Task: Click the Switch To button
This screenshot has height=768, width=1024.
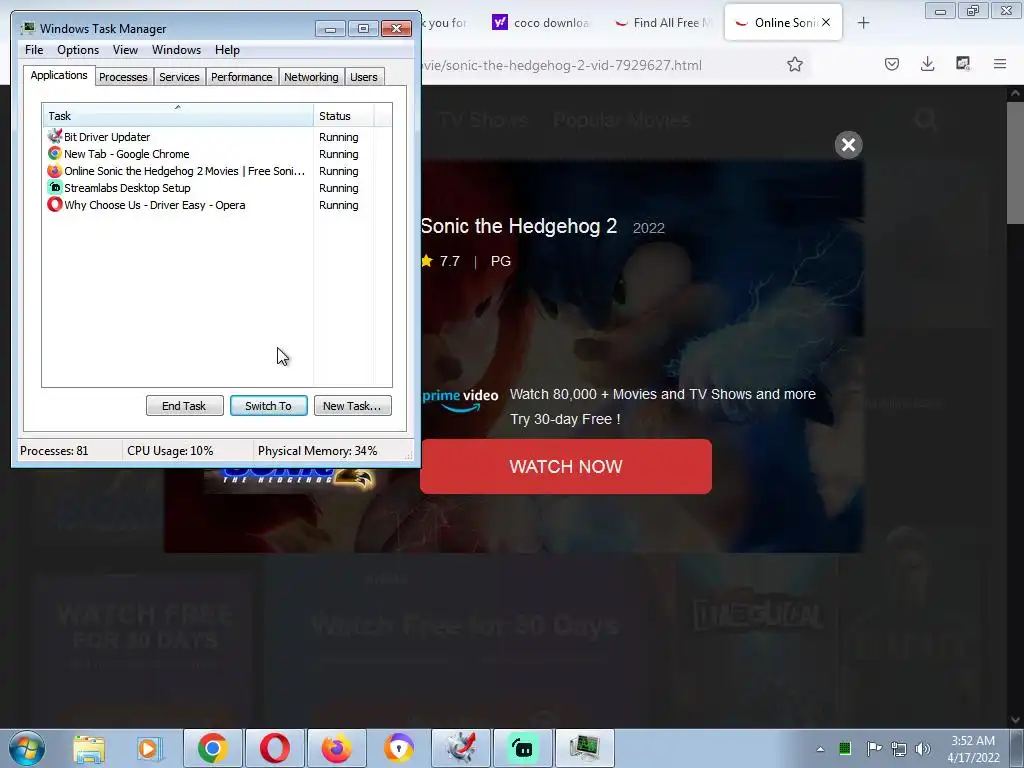Action: point(268,406)
